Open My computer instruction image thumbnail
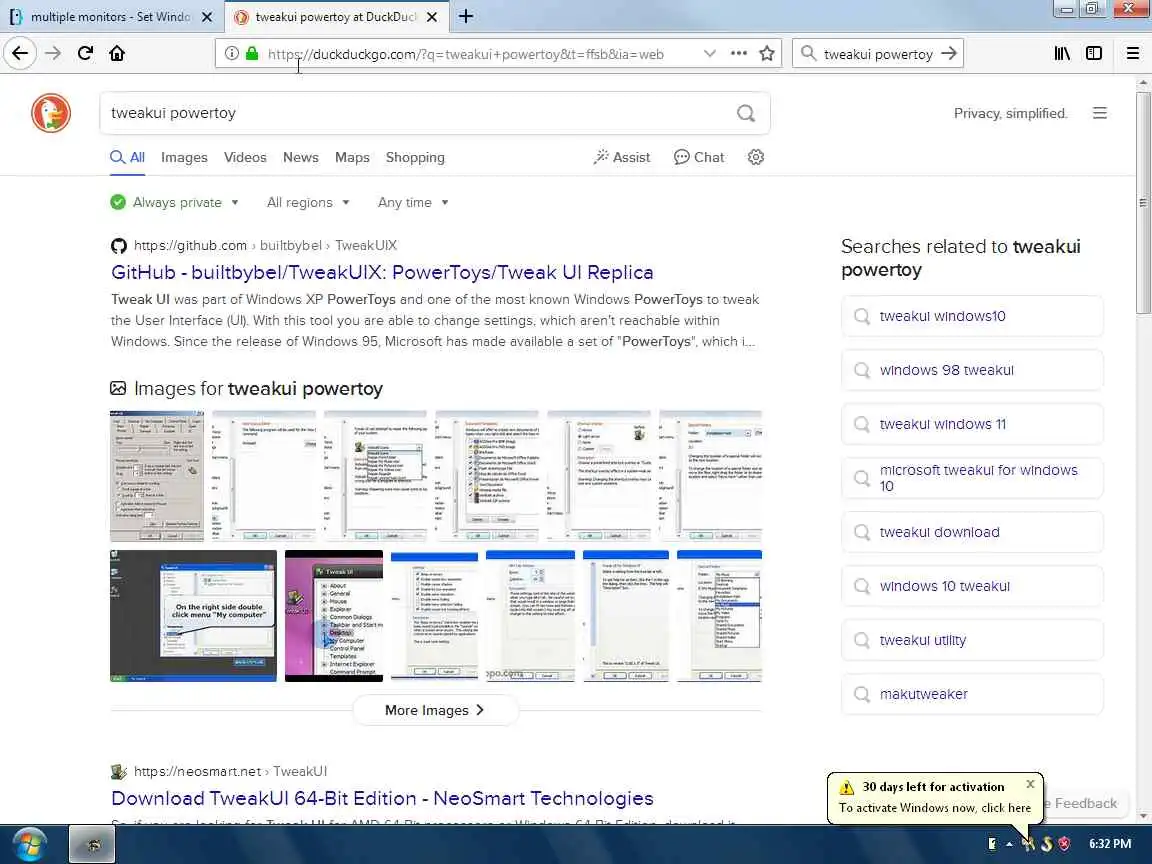Image resolution: width=1152 pixels, height=864 pixels. pyautogui.click(x=193, y=616)
